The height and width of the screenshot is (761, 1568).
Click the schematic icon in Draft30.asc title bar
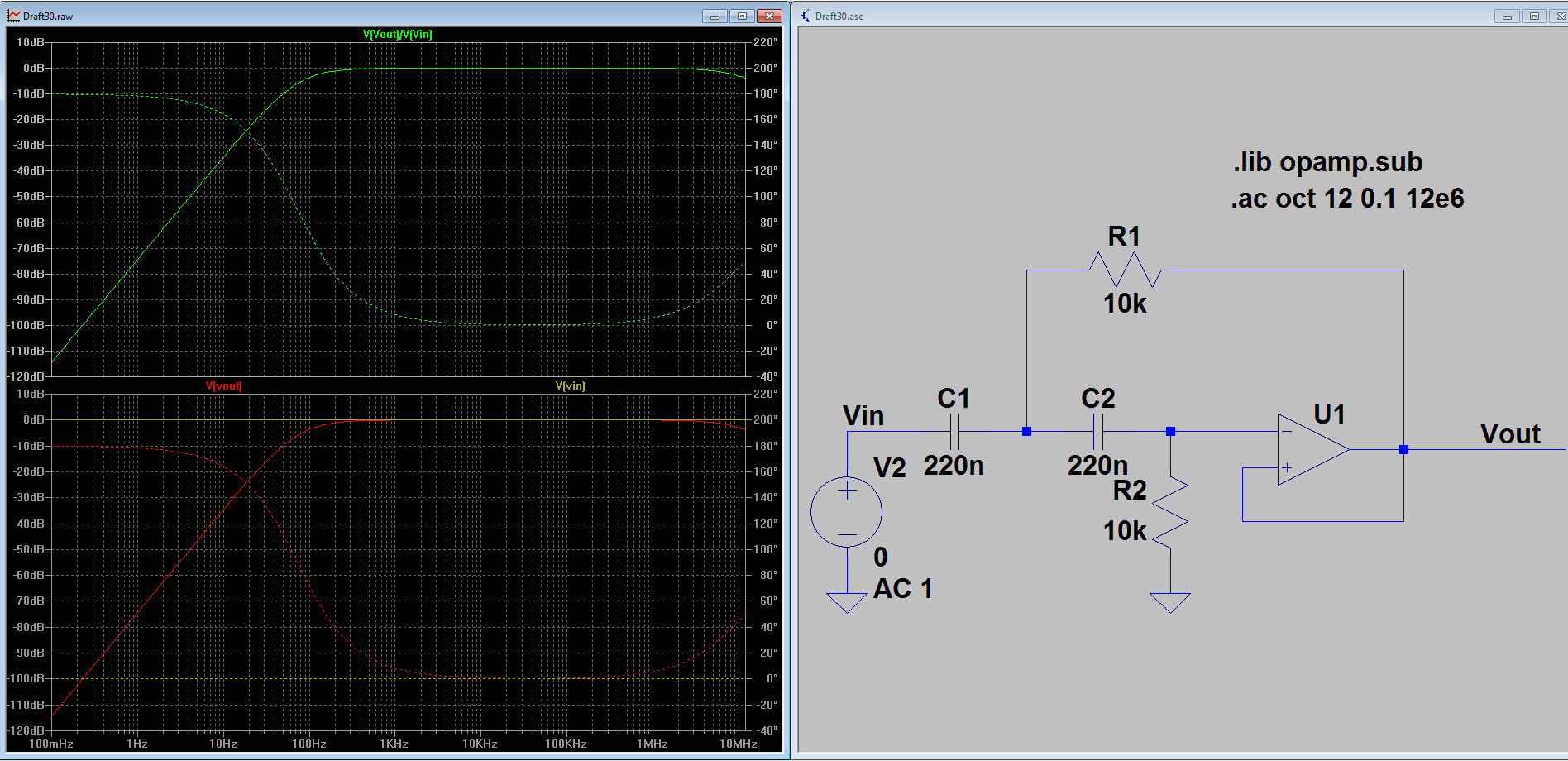click(806, 14)
